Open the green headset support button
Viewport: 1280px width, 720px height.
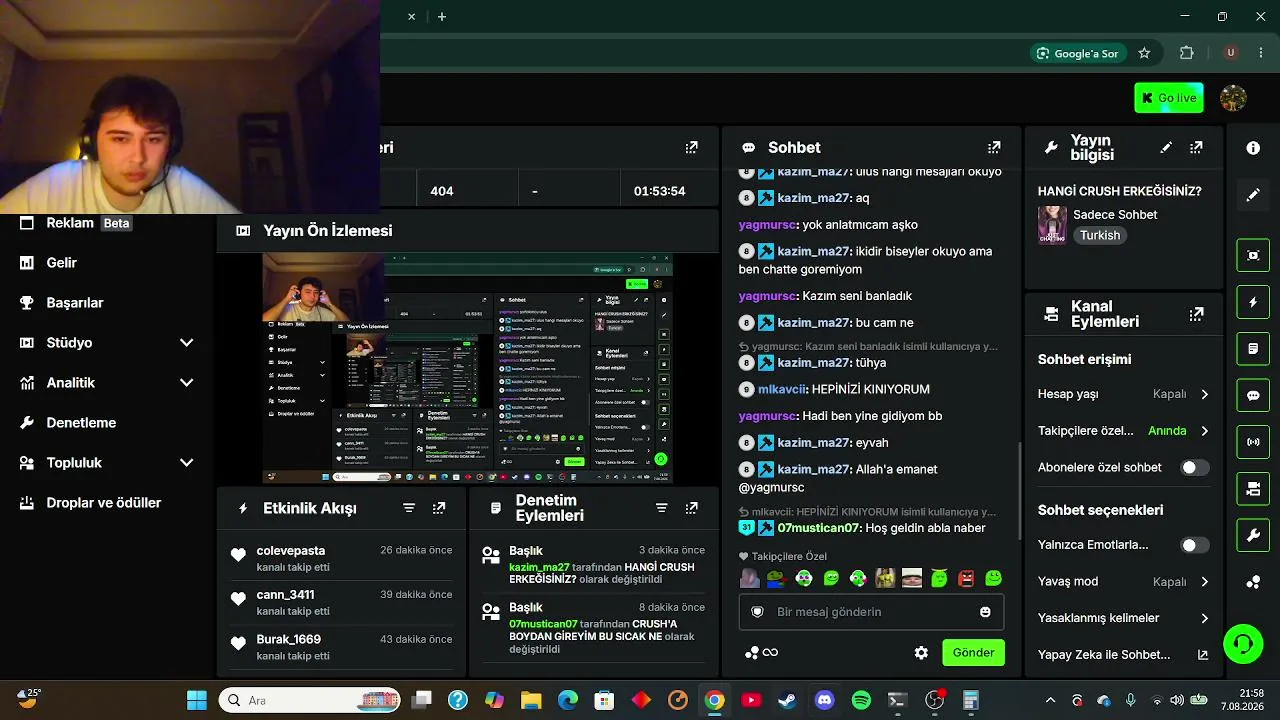pos(1243,643)
